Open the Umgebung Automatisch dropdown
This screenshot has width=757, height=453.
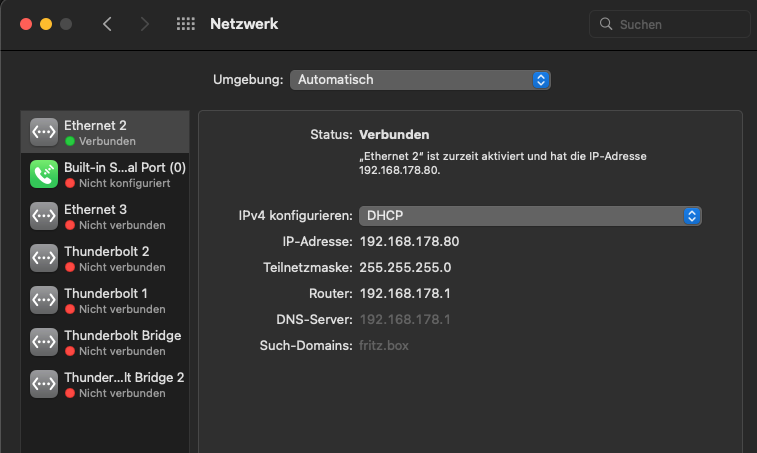tap(420, 79)
